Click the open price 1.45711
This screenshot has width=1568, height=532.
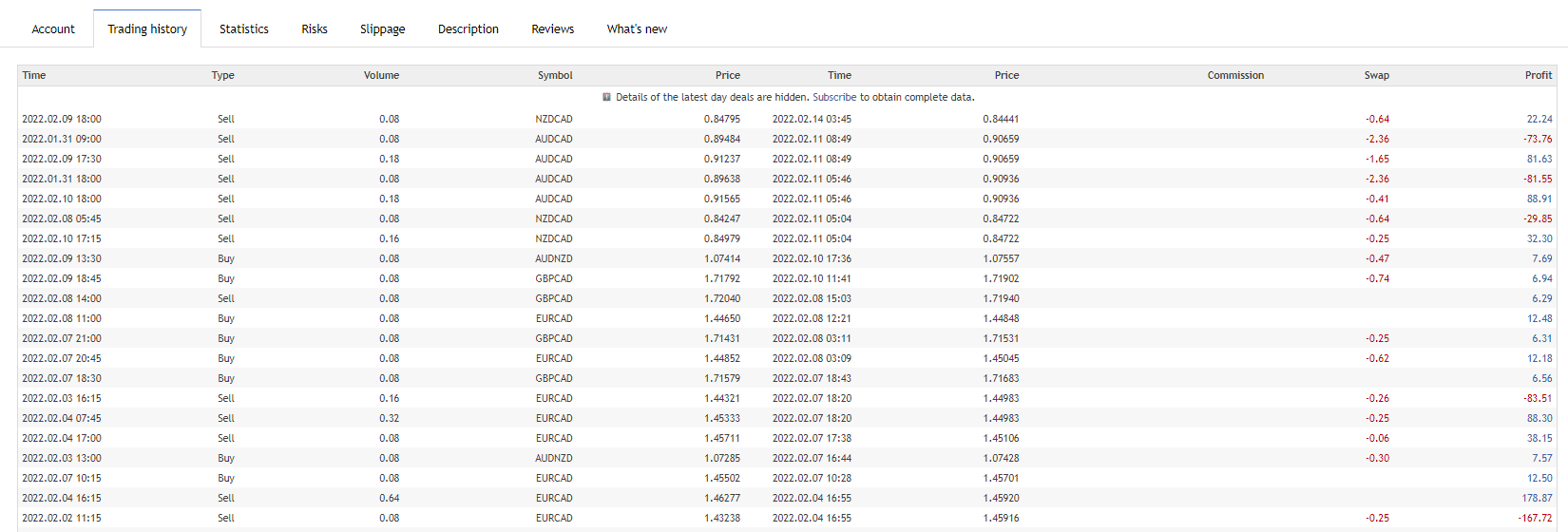pos(722,438)
